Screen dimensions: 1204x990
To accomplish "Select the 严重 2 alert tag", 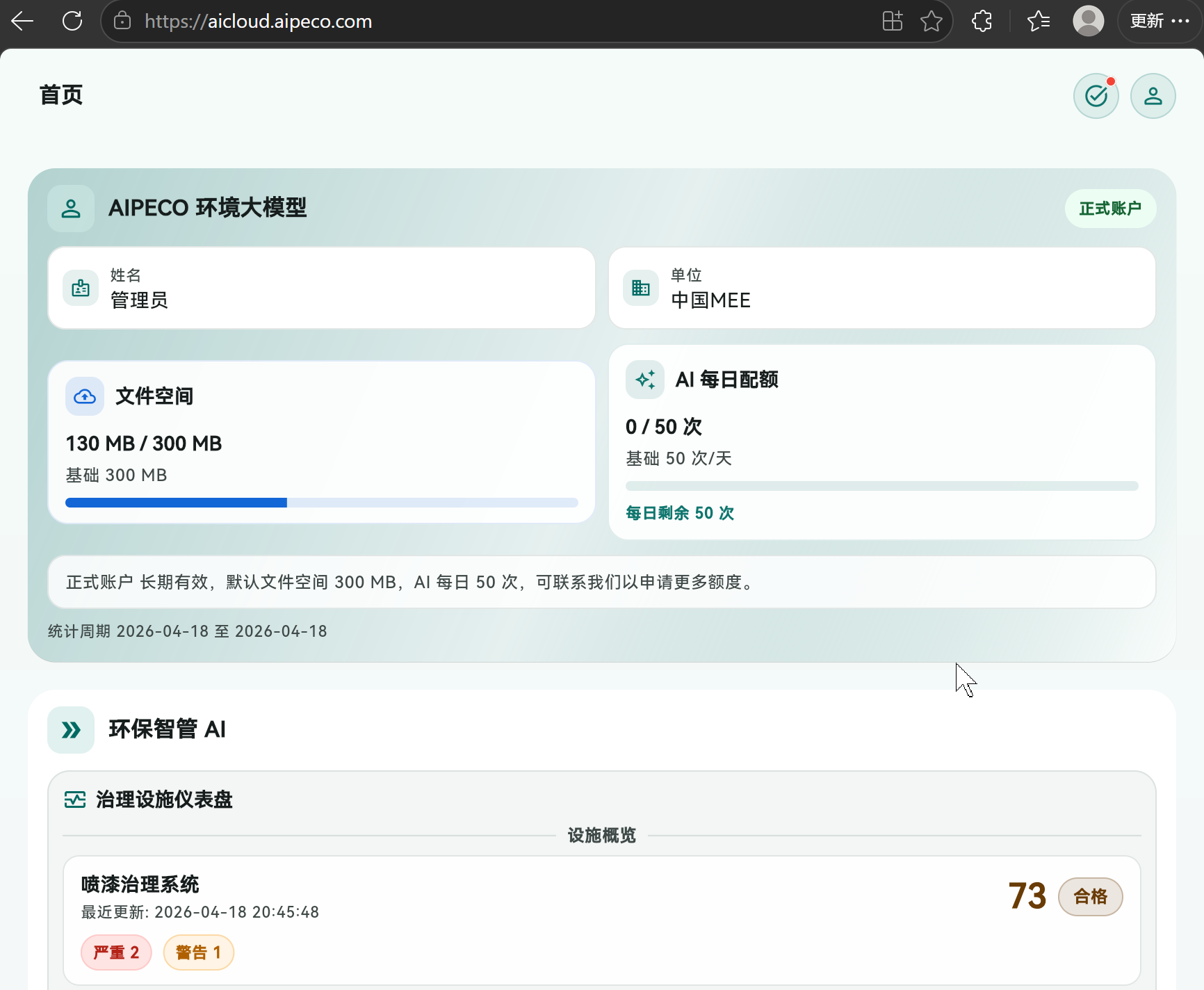I will tap(116, 952).
